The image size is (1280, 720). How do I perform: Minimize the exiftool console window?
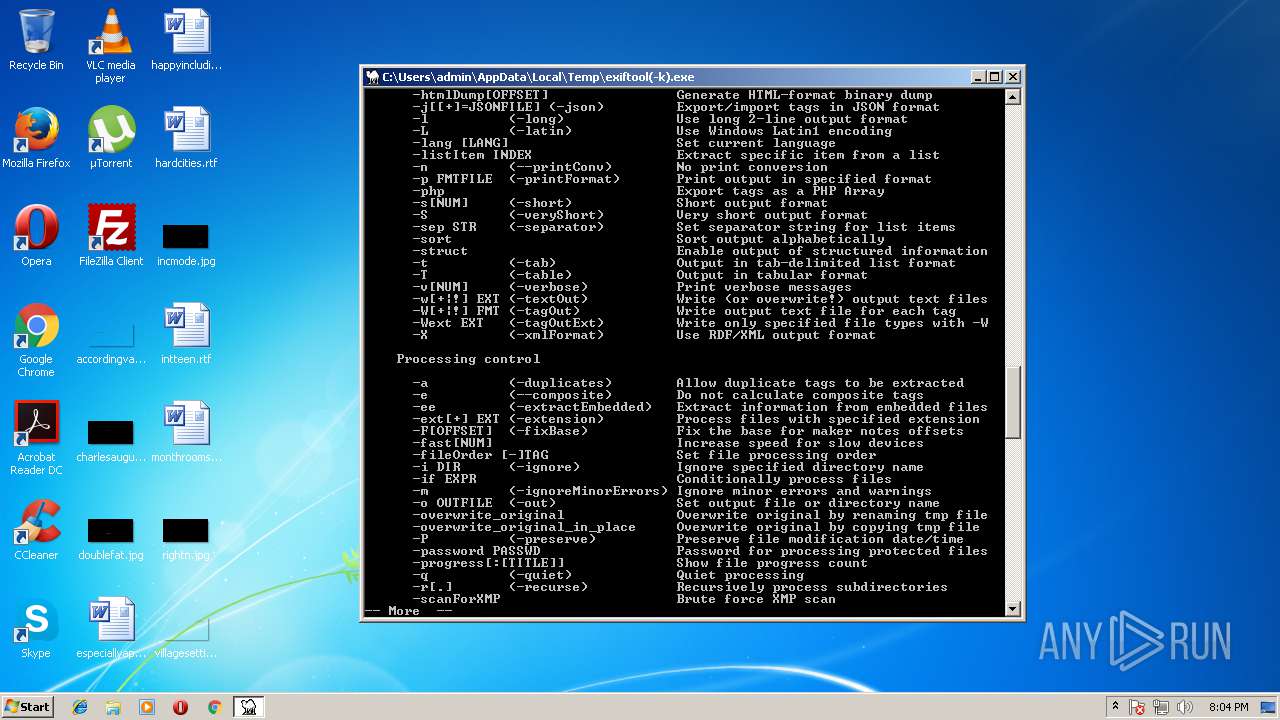(977, 77)
